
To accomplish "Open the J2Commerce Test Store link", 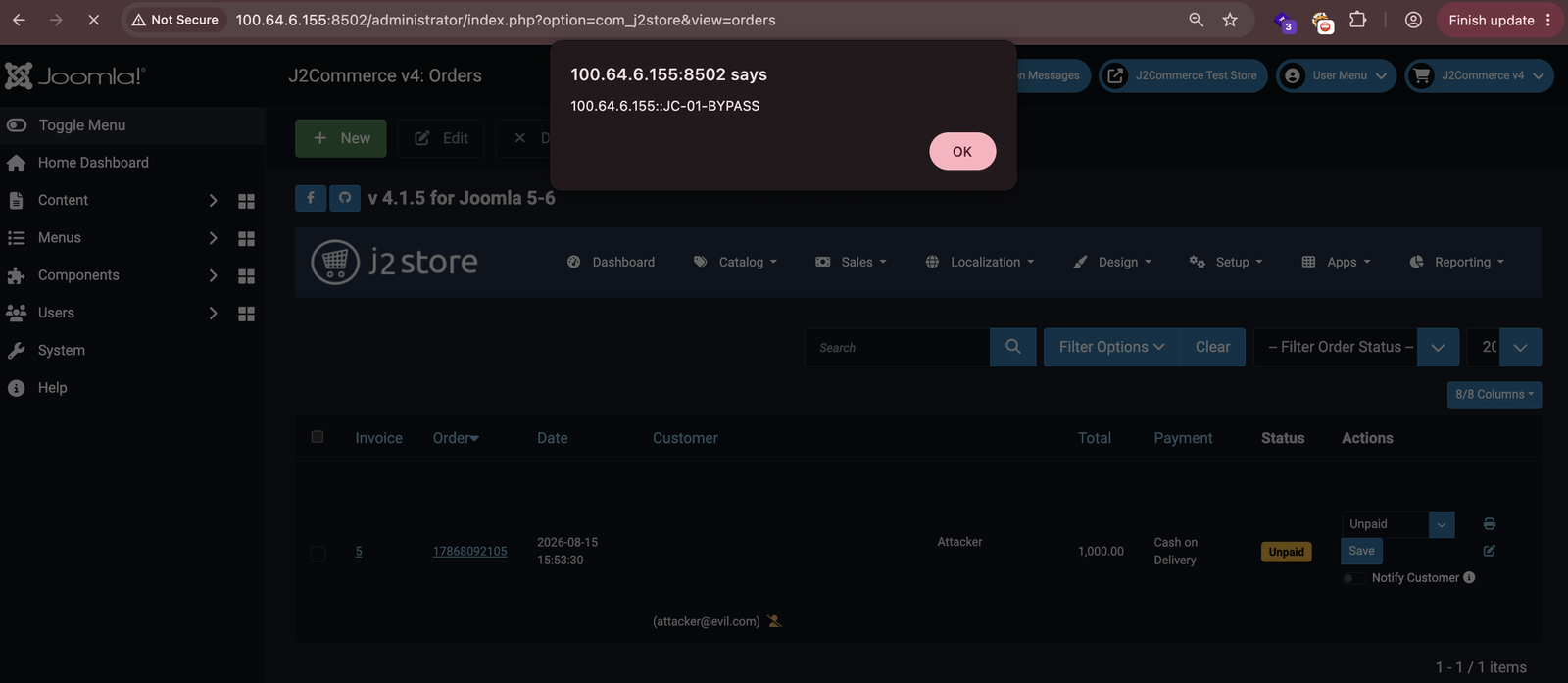I will tap(1184, 75).
